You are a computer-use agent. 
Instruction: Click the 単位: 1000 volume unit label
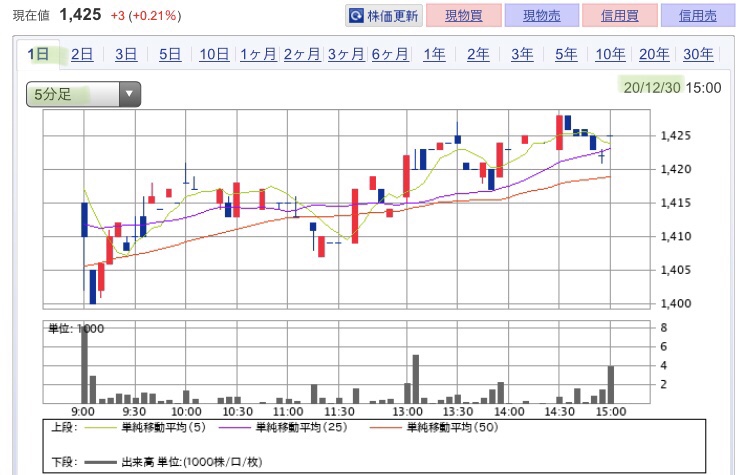click(x=76, y=329)
